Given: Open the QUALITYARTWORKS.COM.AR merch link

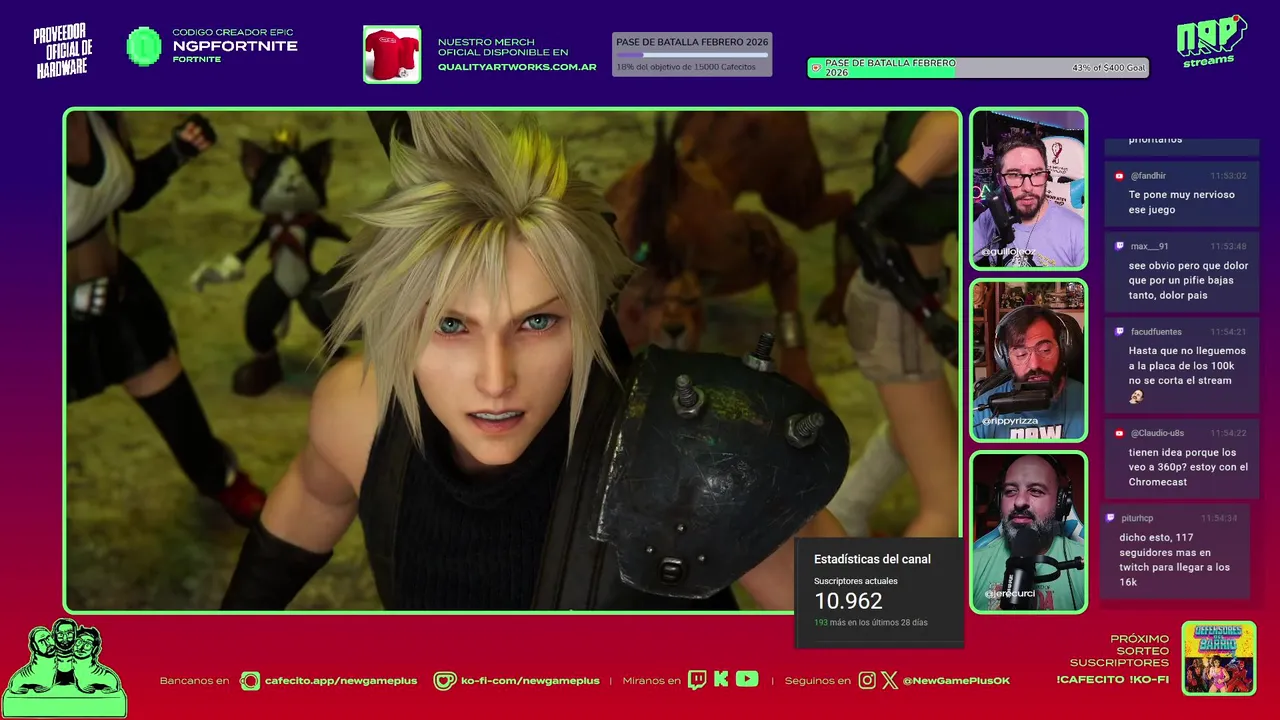Looking at the screenshot, I should coord(517,67).
